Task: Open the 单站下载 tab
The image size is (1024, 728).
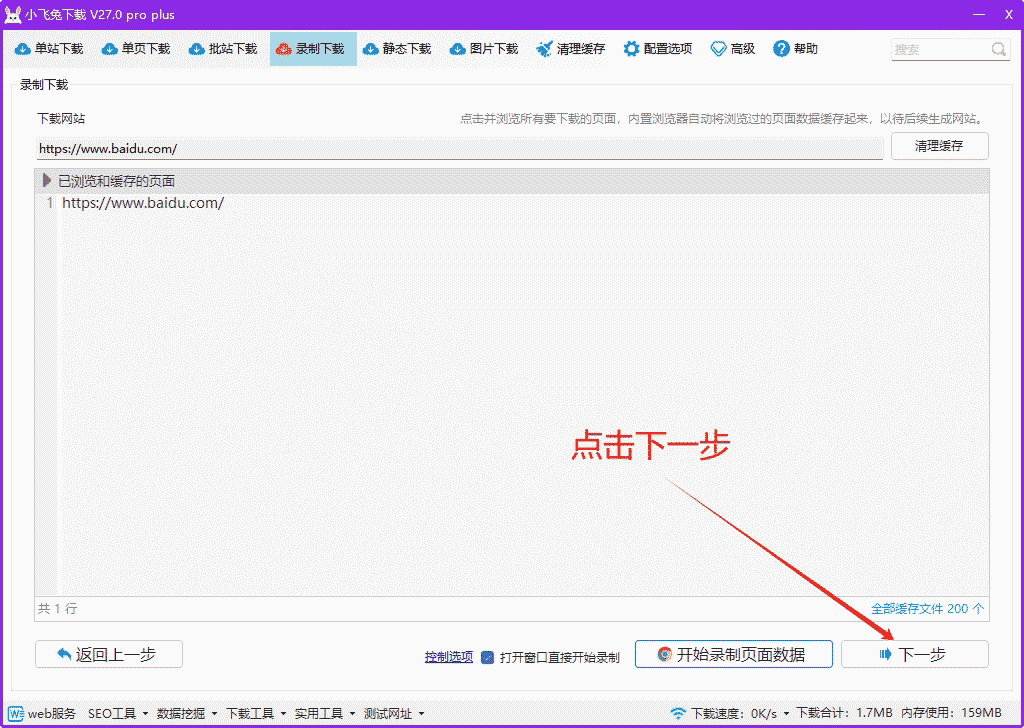Action: click(x=49, y=49)
